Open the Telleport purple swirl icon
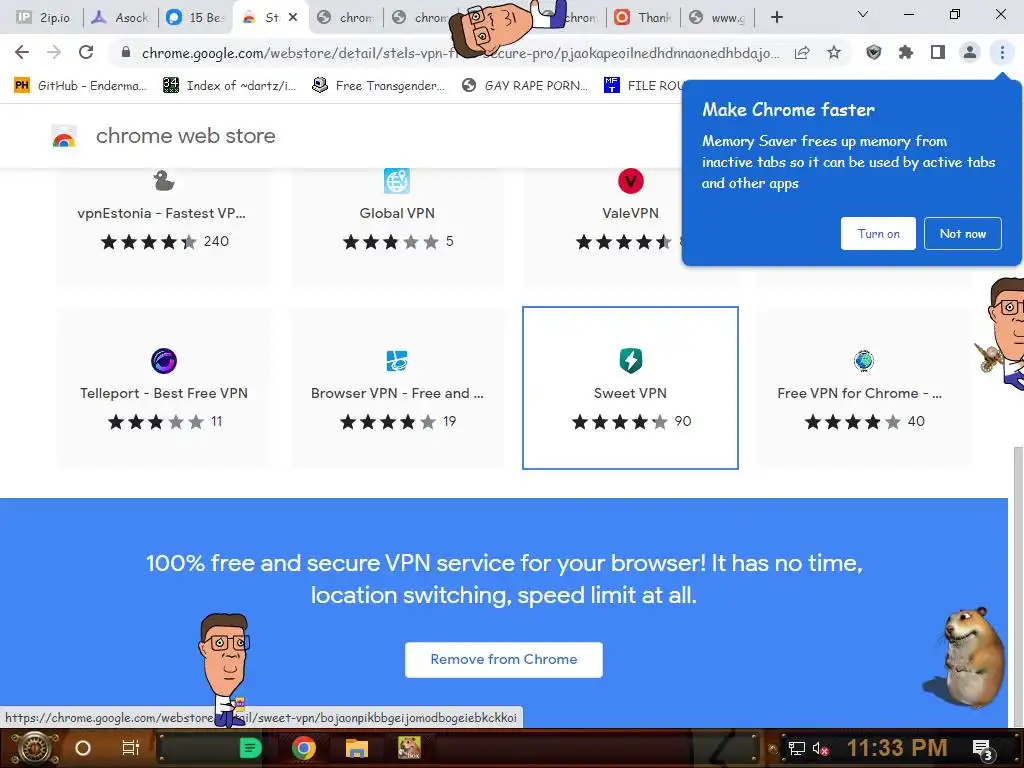 164,360
